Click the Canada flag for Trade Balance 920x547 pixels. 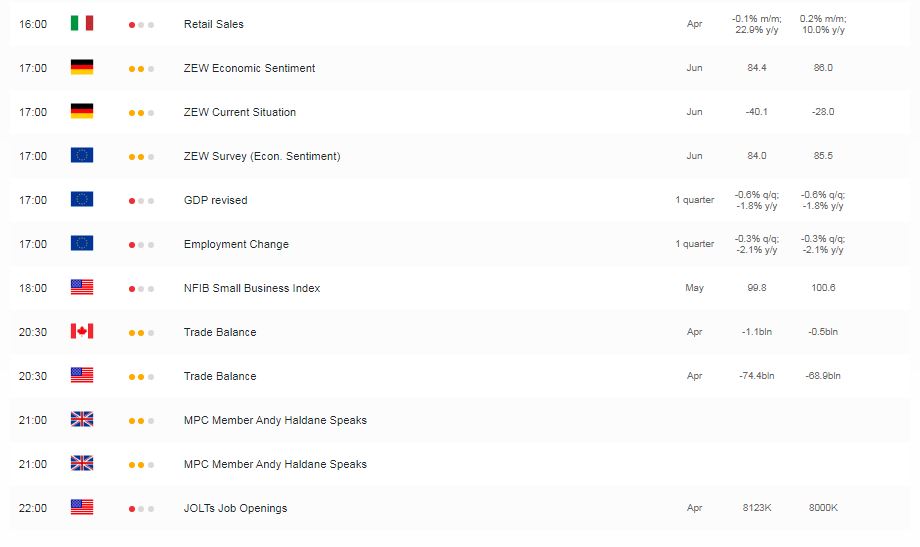click(x=82, y=331)
